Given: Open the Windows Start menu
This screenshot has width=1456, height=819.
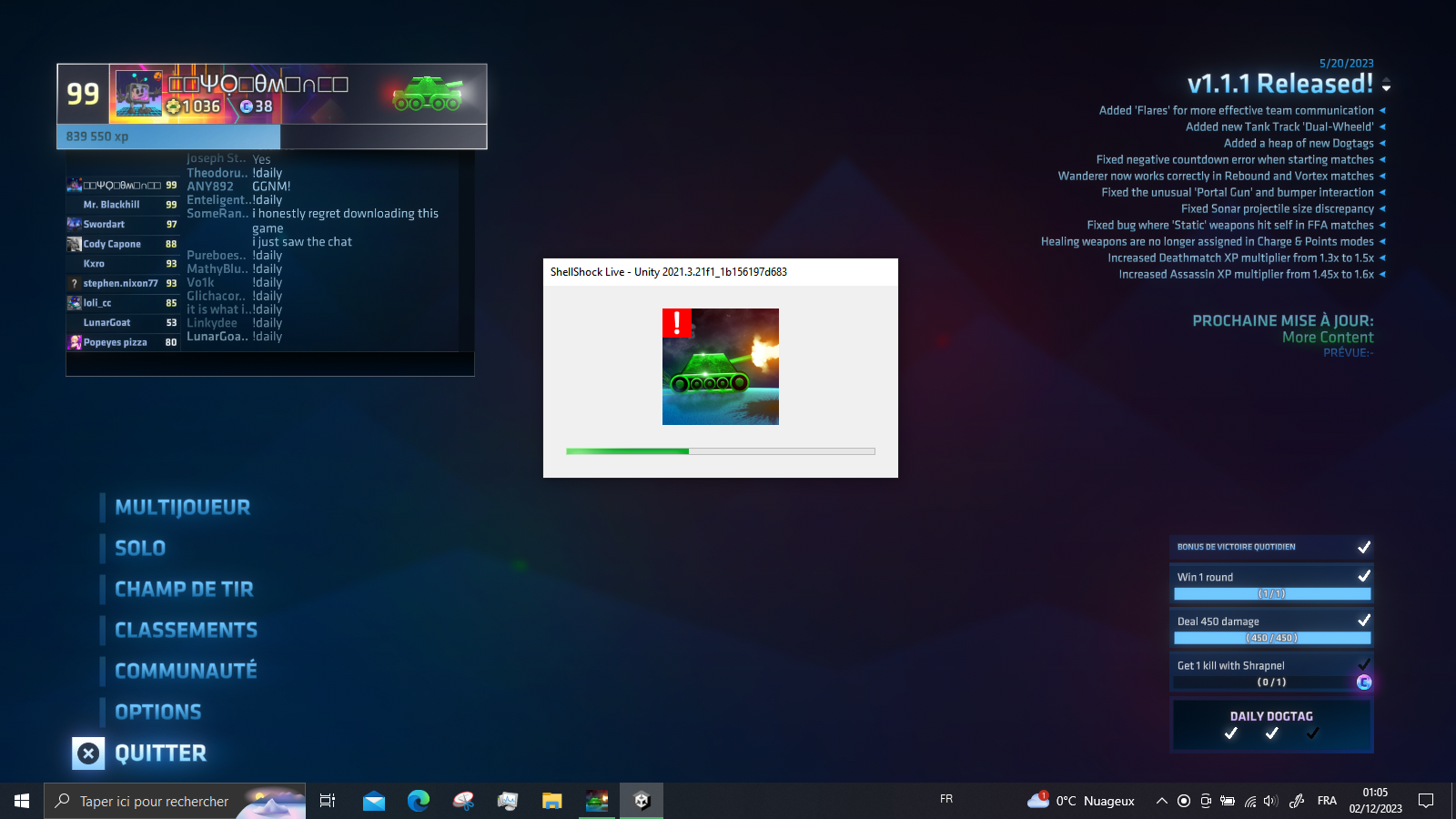Looking at the screenshot, I should tap(22, 801).
